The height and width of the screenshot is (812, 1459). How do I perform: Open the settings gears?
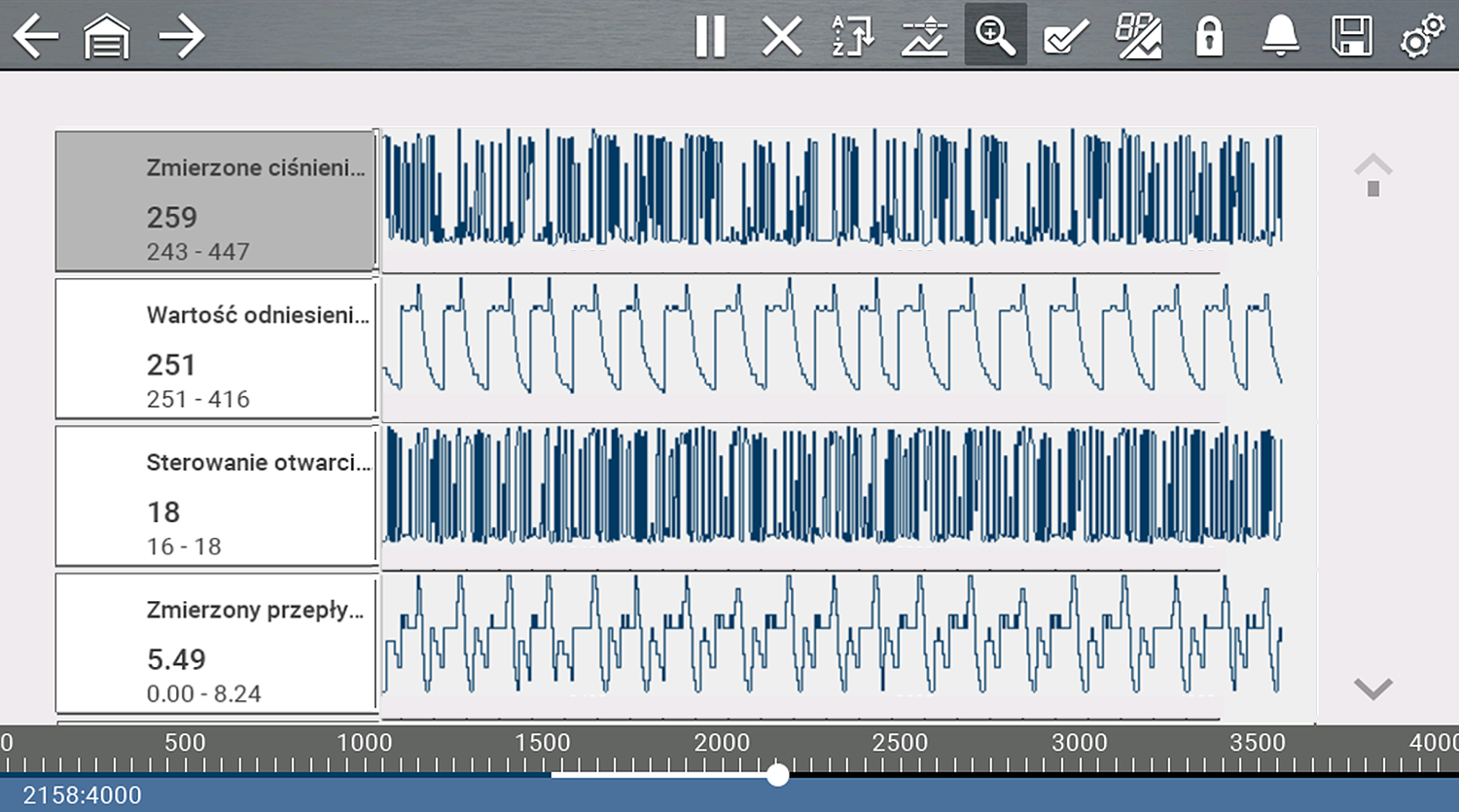coord(1422,37)
